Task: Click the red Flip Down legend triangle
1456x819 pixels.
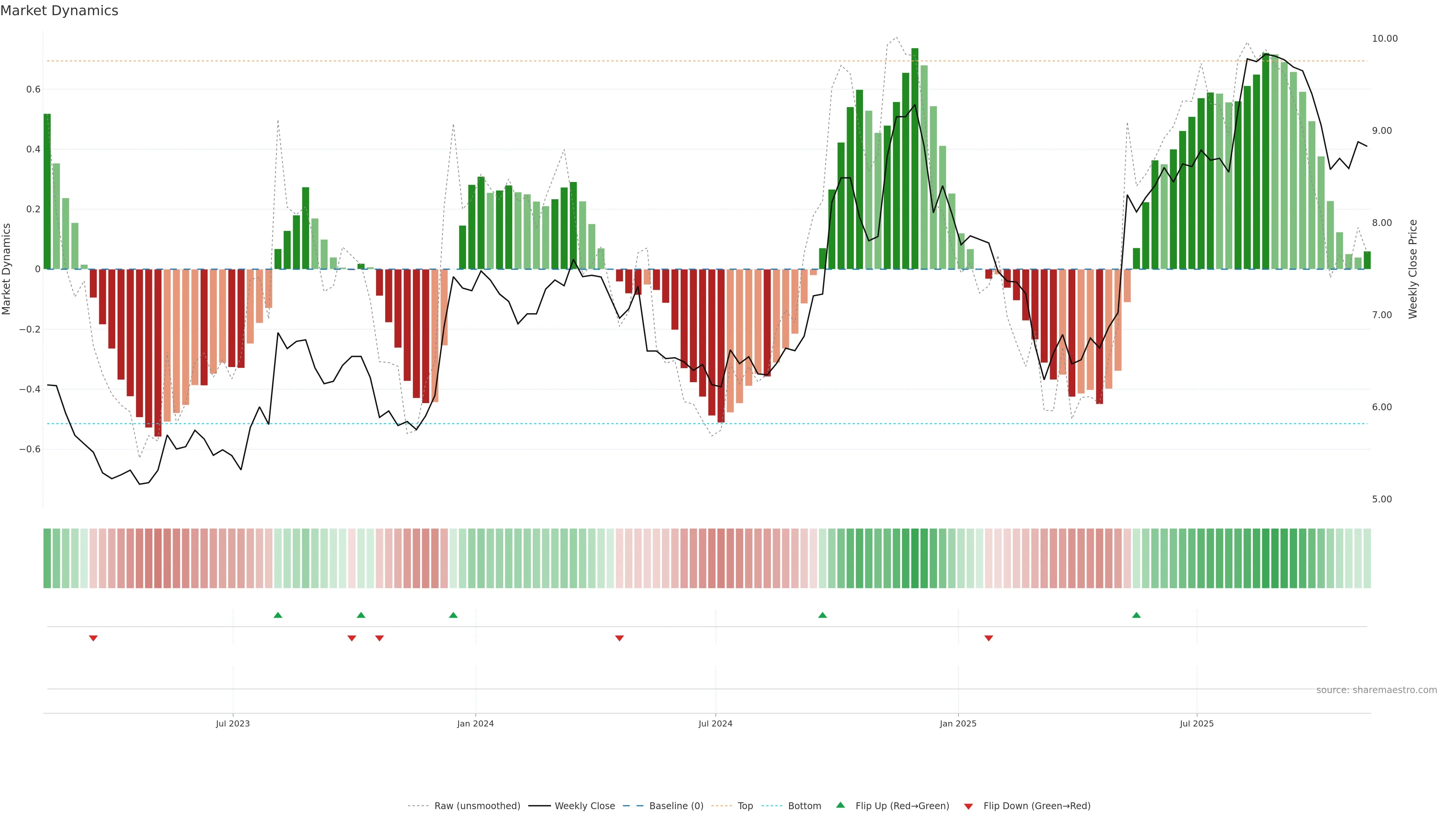Action: click(968, 806)
